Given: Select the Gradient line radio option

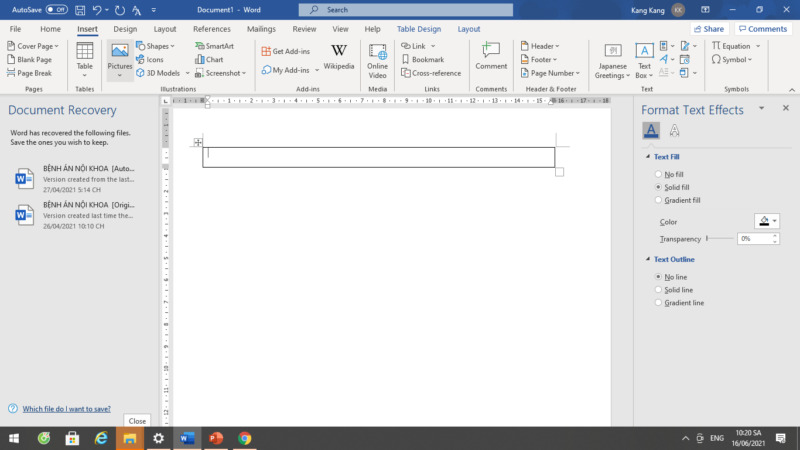Looking at the screenshot, I should pos(658,303).
